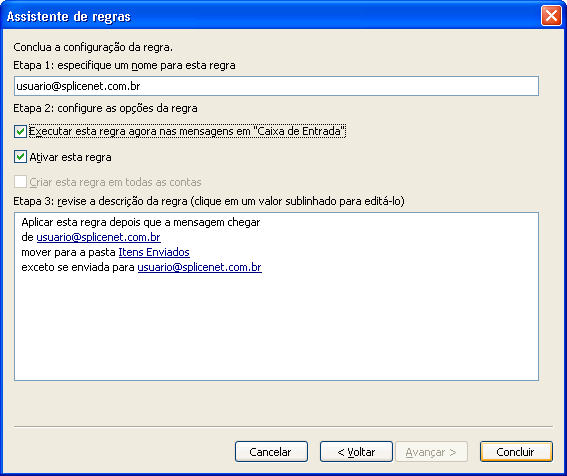This screenshot has height=476, width=567.
Task: Click 'Aplicar esta regra depois' description line
Action: coord(141,222)
